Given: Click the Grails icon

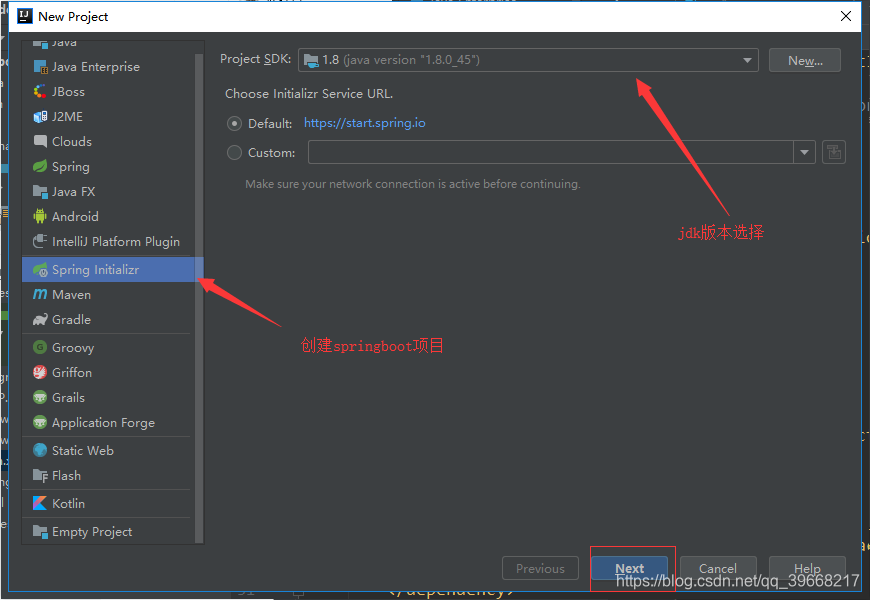Looking at the screenshot, I should (x=40, y=397).
